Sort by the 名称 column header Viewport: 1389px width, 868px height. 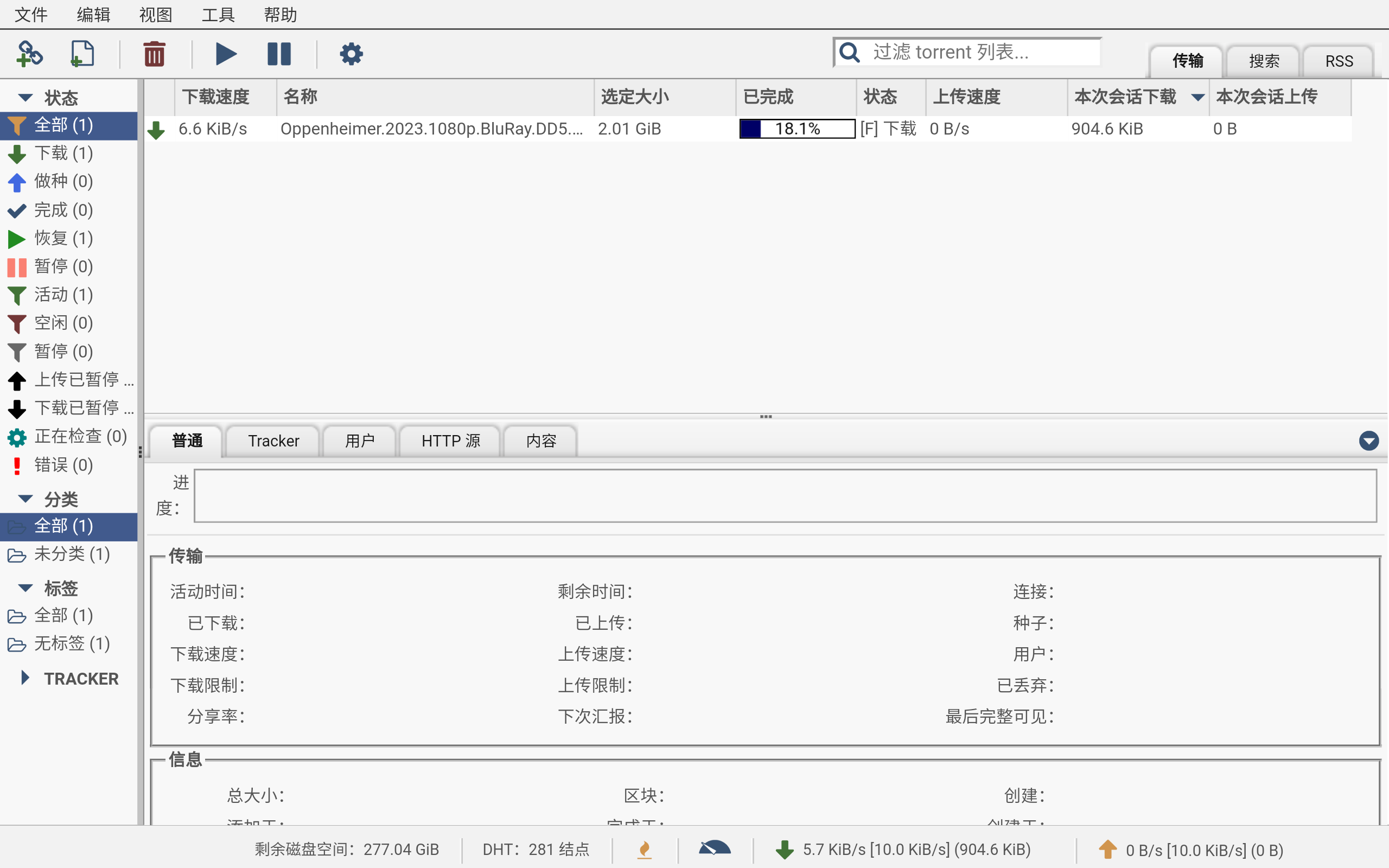click(x=436, y=97)
